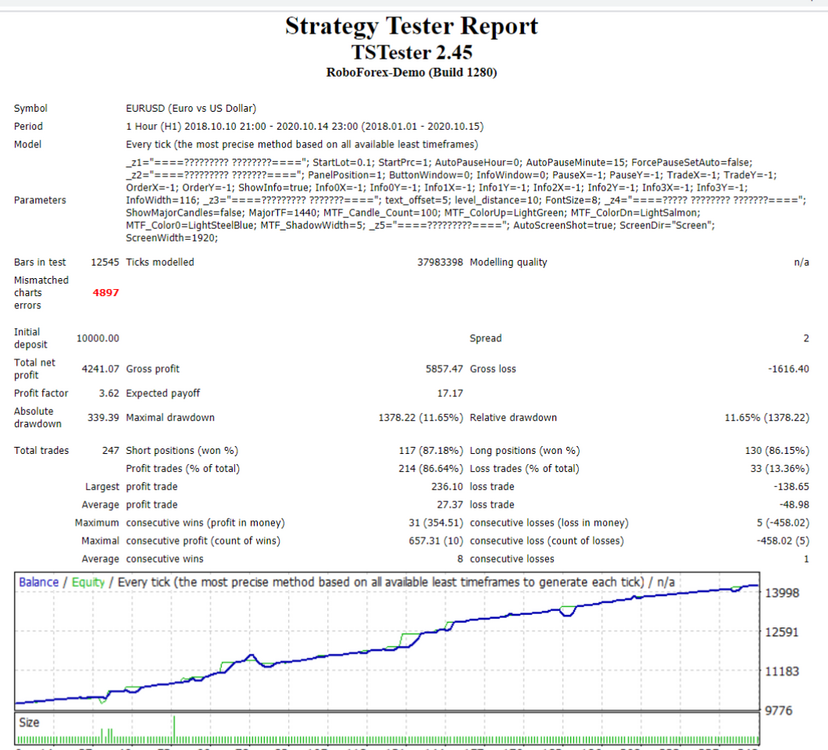The height and width of the screenshot is (750, 828).
Task: Click the Absolute drawdown label
Action: (38, 417)
